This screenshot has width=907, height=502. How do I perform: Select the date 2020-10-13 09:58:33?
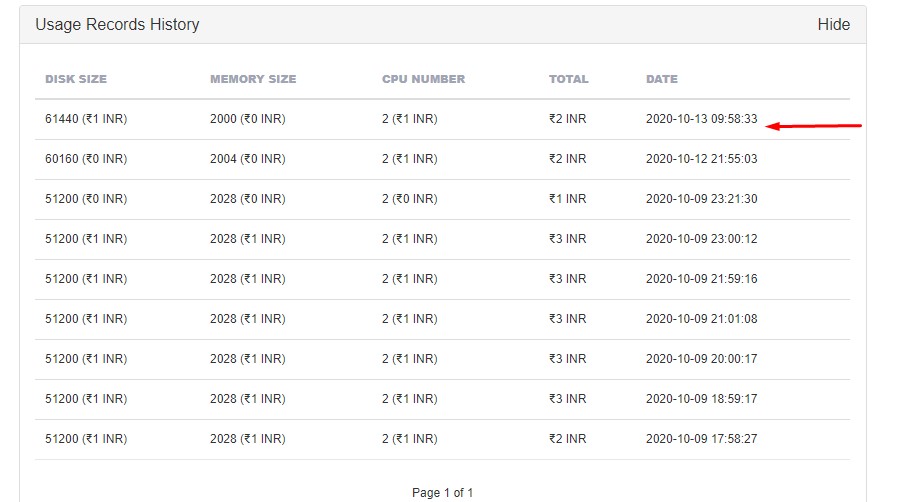click(701, 119)
